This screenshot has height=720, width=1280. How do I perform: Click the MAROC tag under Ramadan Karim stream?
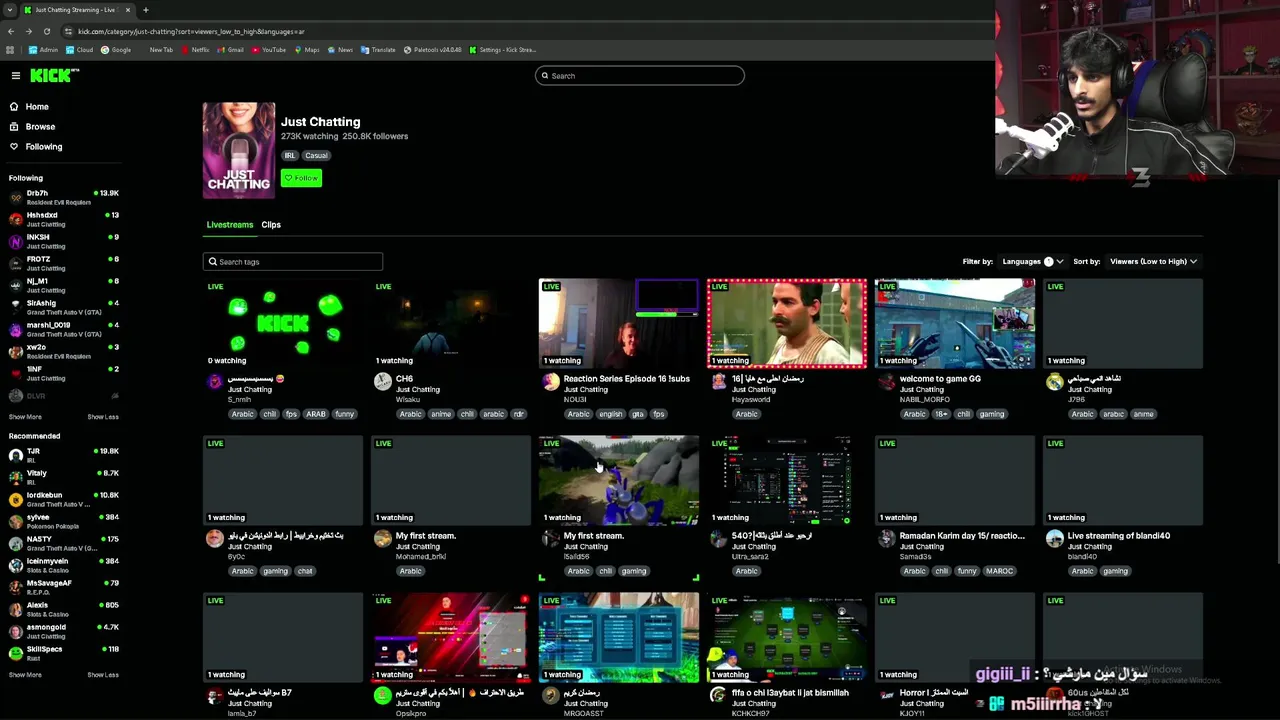(999, 571)
